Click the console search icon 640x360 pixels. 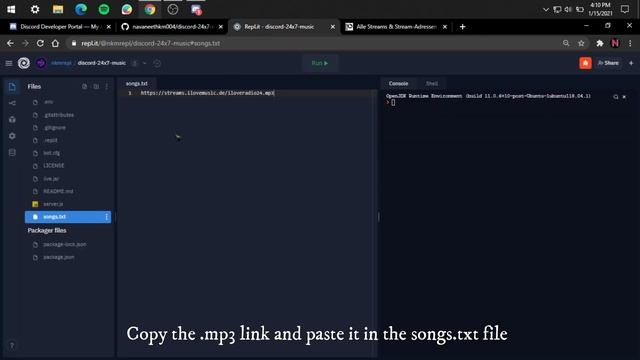(616, 97)
